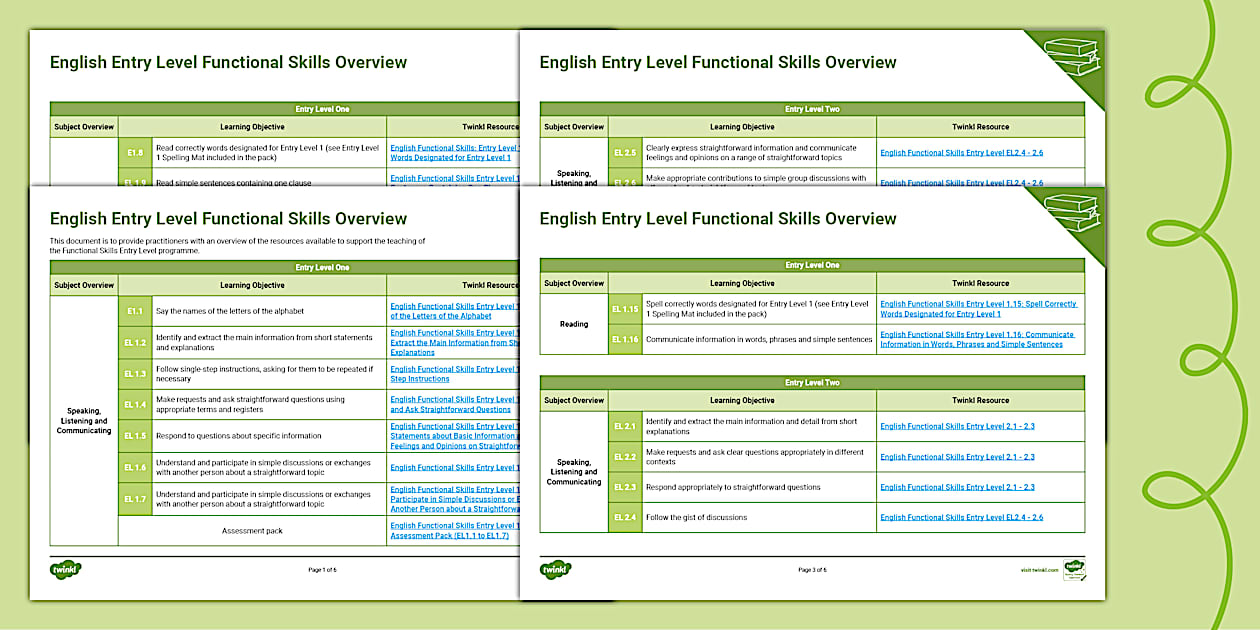Image resolution: width=1260 pixels, height=630 pixels.
Task: Click the EL 2.4 objective badge
Action: point(625,517)
